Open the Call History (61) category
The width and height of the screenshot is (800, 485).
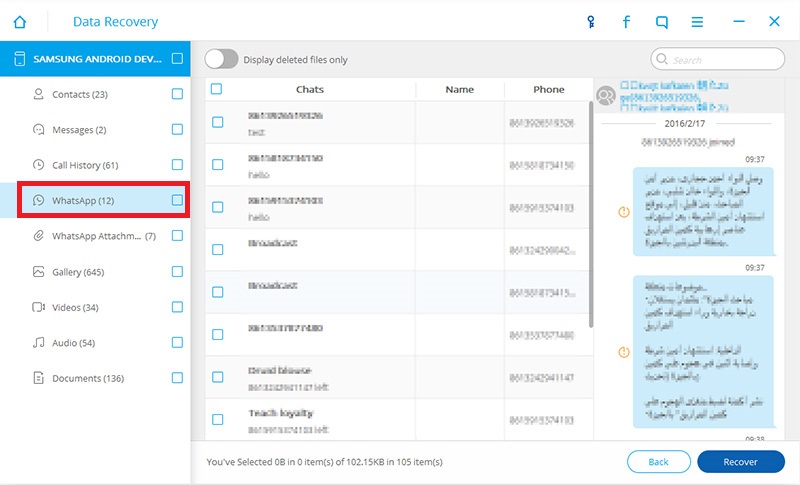[x=95, y=165]
